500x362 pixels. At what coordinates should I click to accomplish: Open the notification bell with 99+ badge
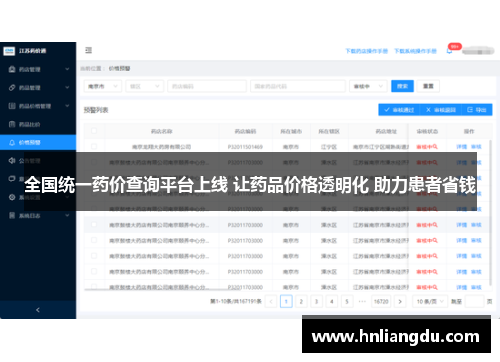(449, 51)
